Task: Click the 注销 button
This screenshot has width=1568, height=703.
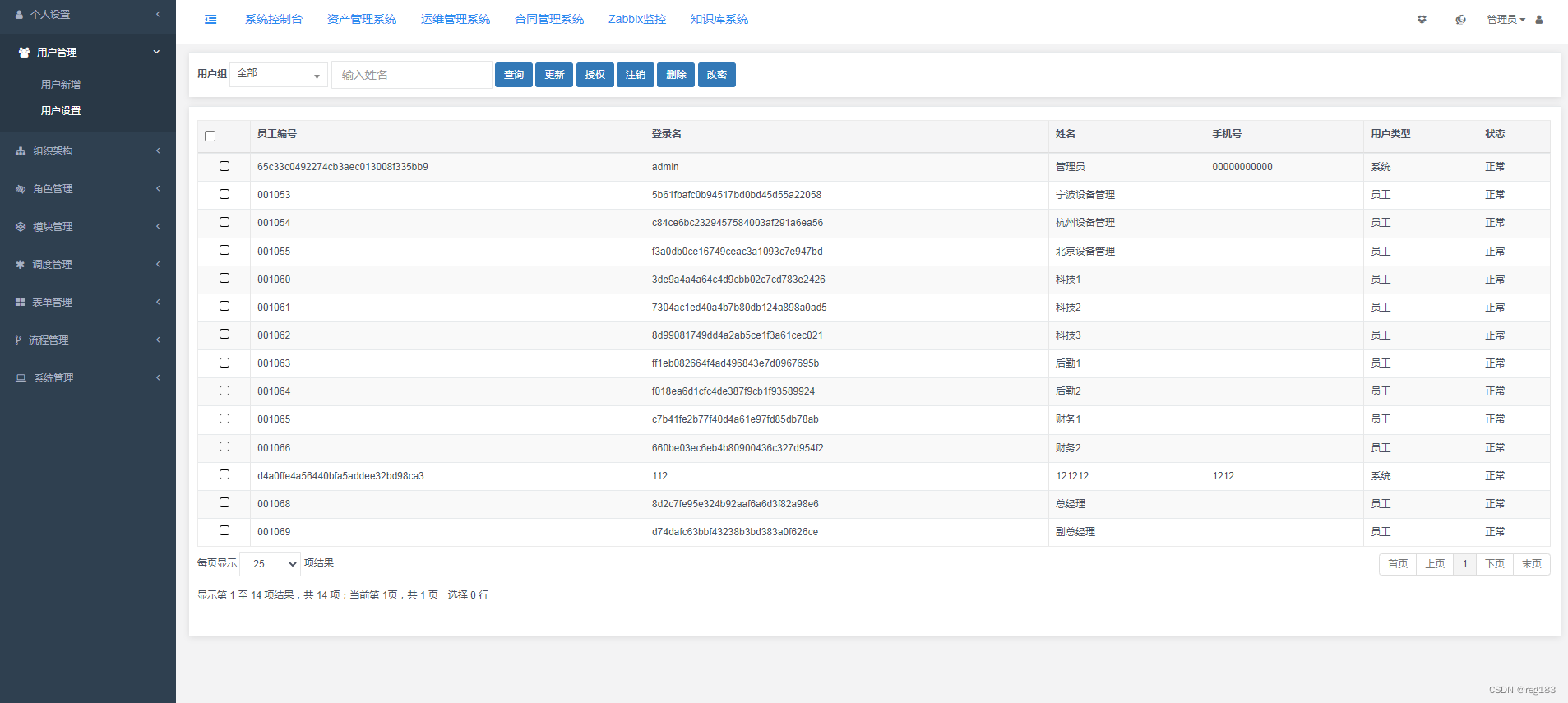Action: (636, 75)
